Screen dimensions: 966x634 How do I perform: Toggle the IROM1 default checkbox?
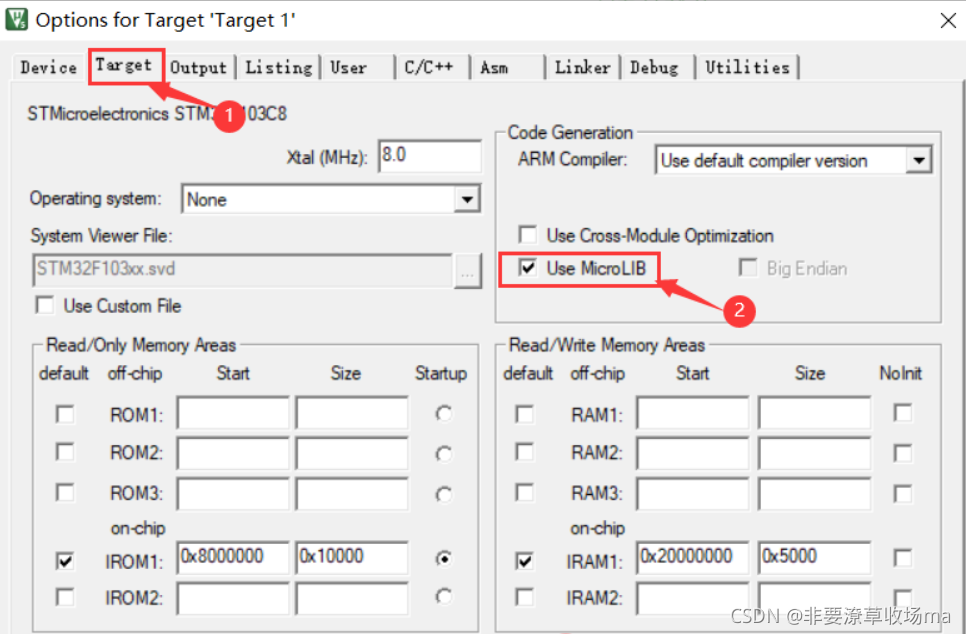[65, 561]
